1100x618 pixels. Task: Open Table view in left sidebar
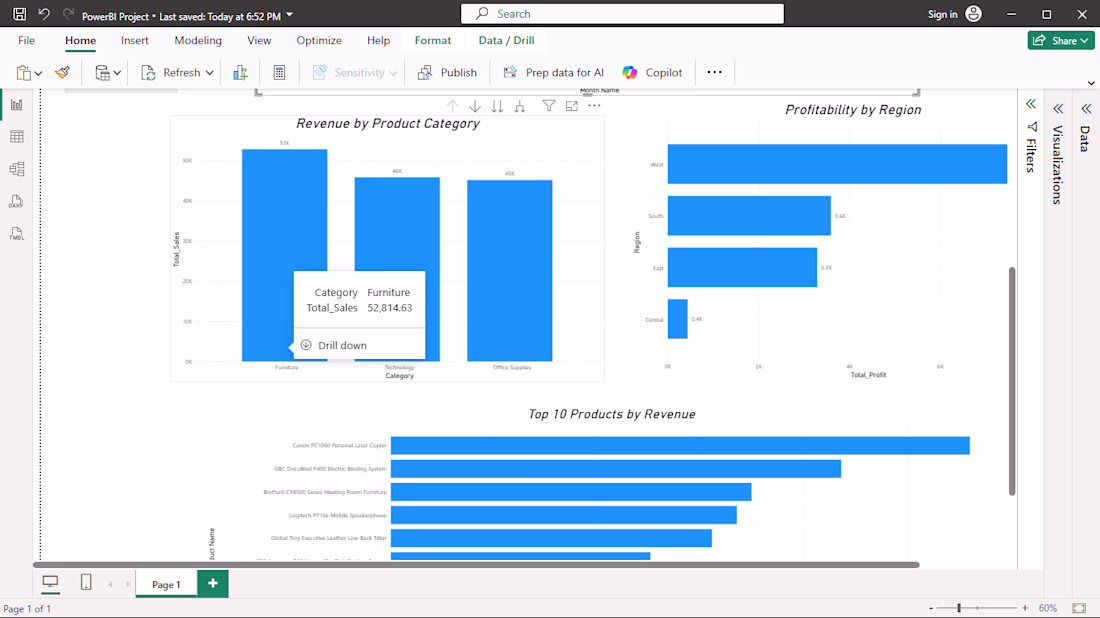pos(17,137)
